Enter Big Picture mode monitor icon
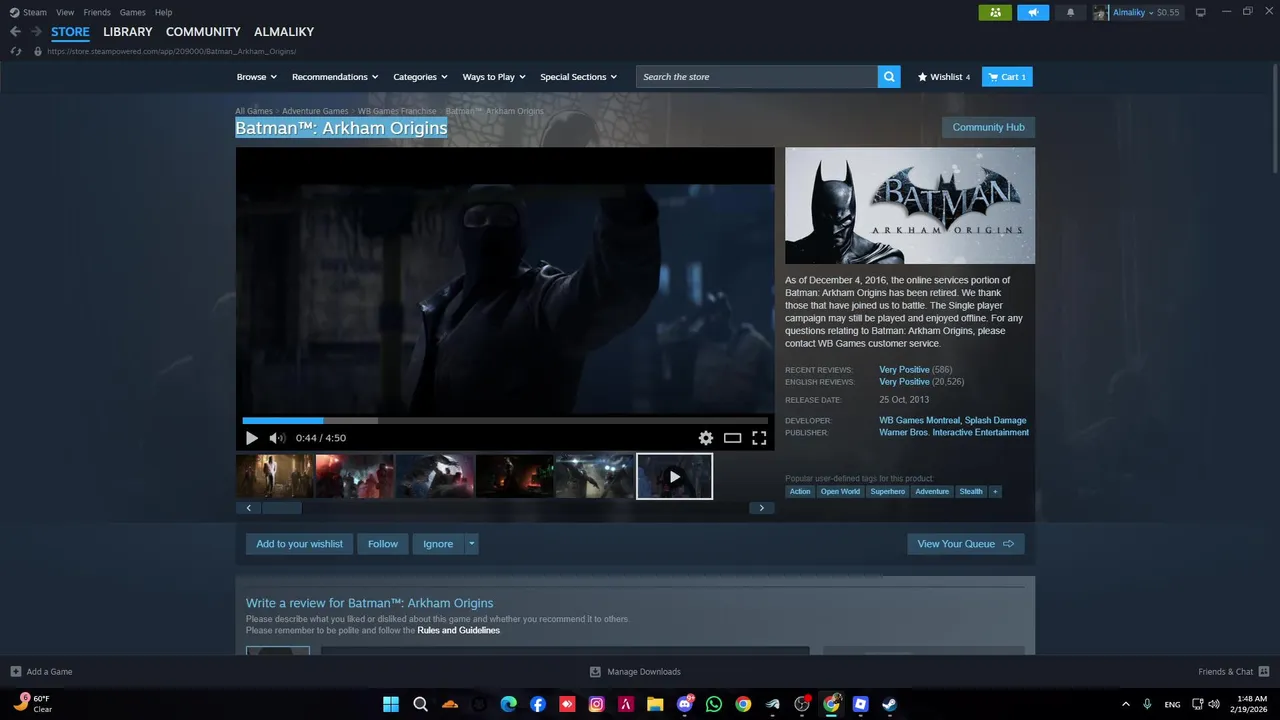This screenshot has width=1280, height=720. tap(1201, 12)
